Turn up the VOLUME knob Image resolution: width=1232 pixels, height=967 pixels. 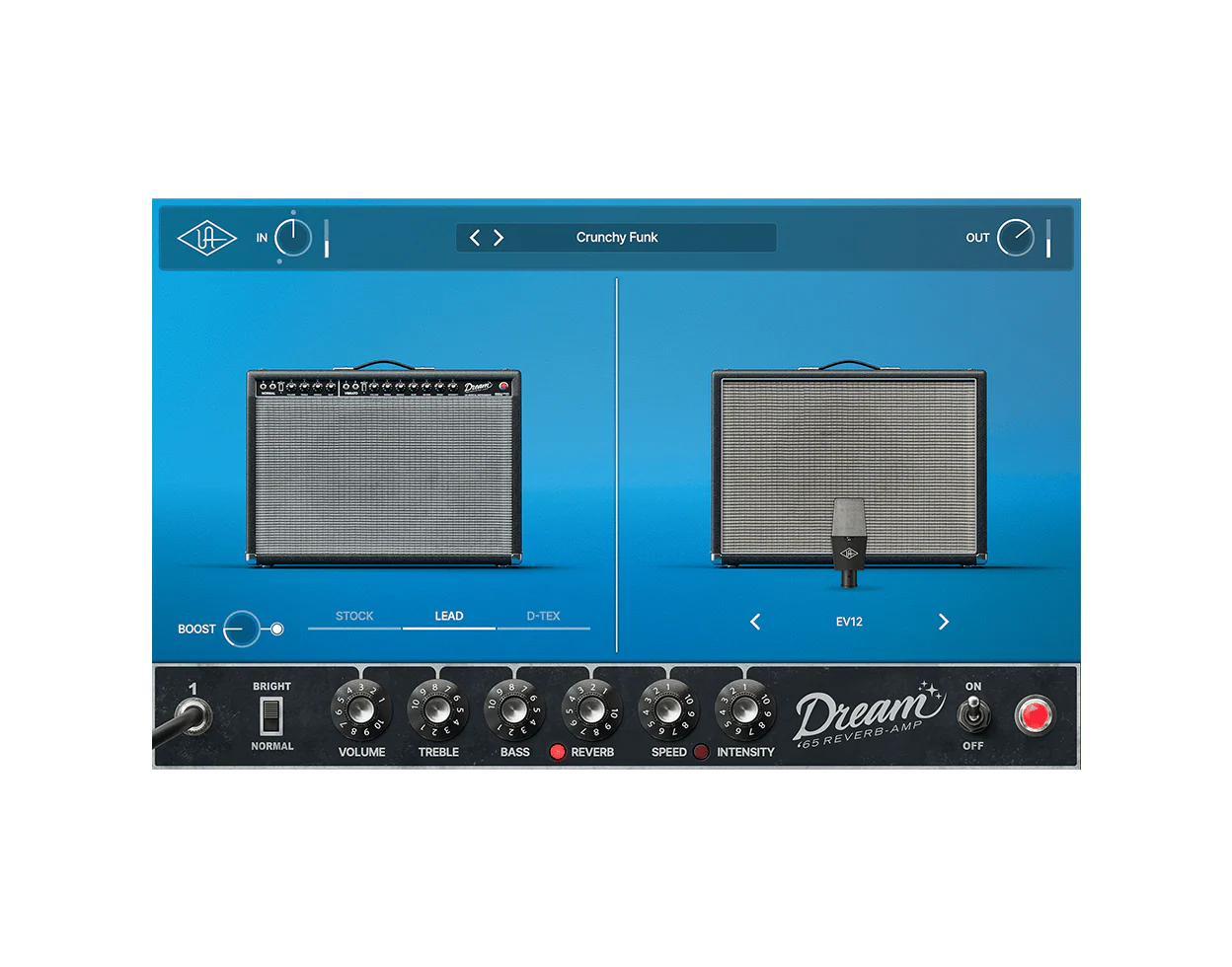pos(360,709)
